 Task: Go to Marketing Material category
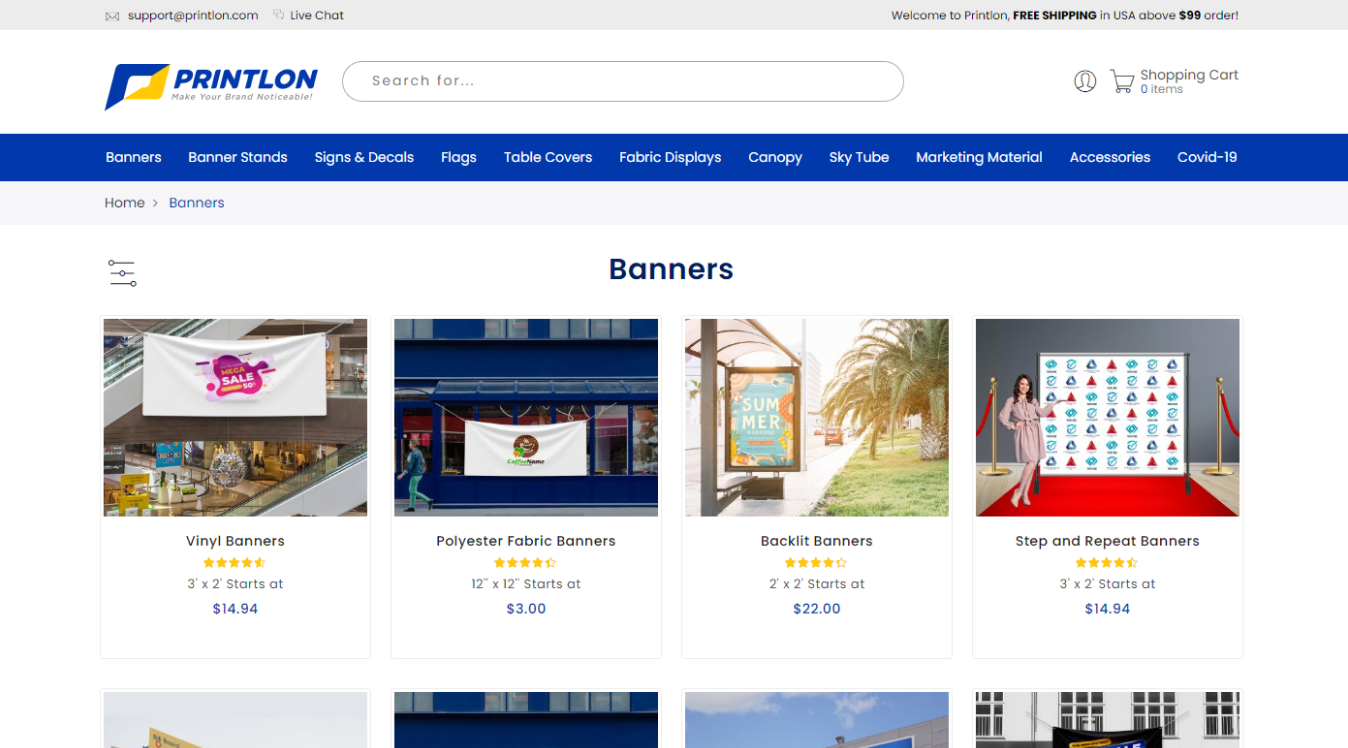[979, 157]
